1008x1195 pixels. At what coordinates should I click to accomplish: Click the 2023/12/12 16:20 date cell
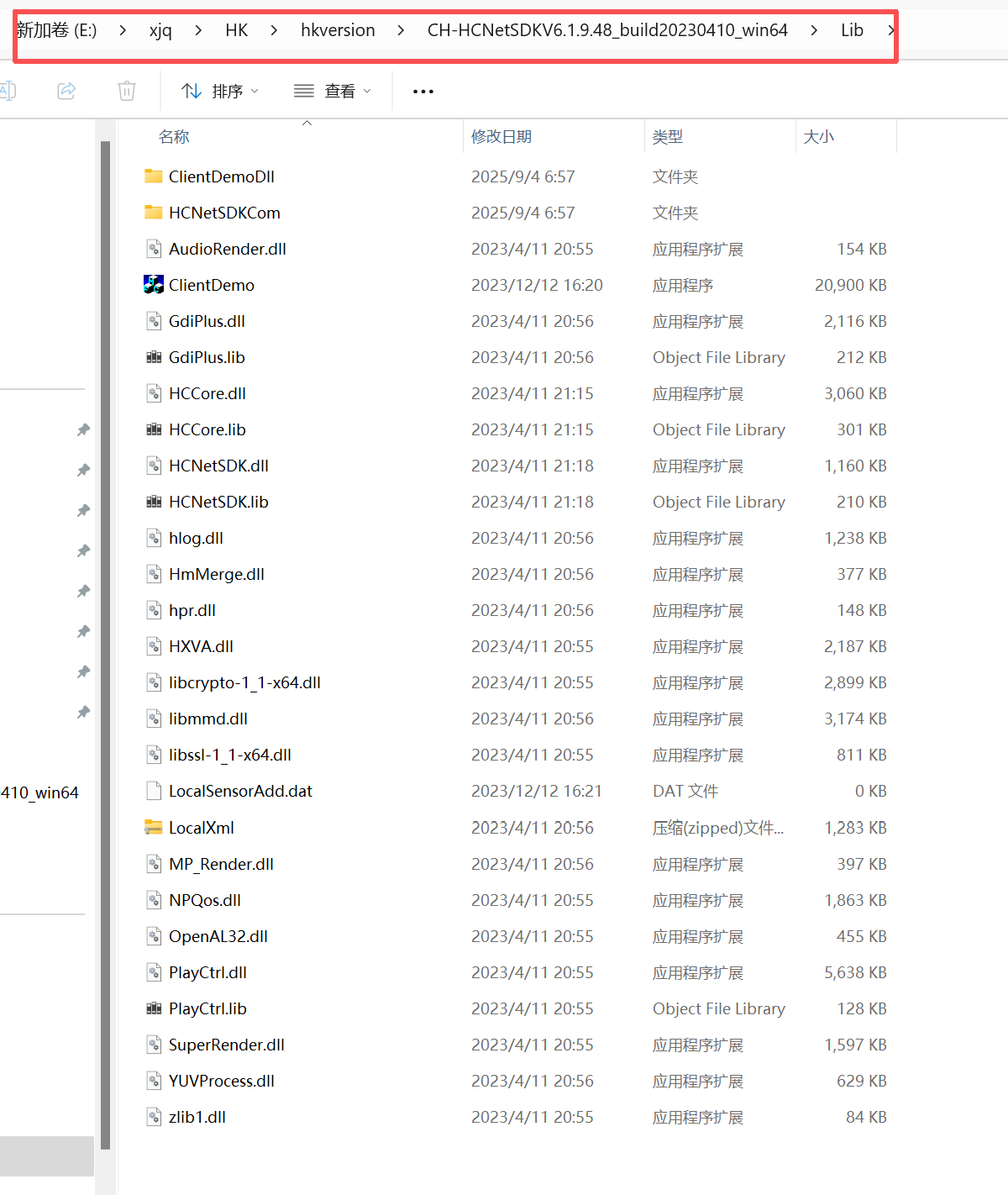[537, 285]
